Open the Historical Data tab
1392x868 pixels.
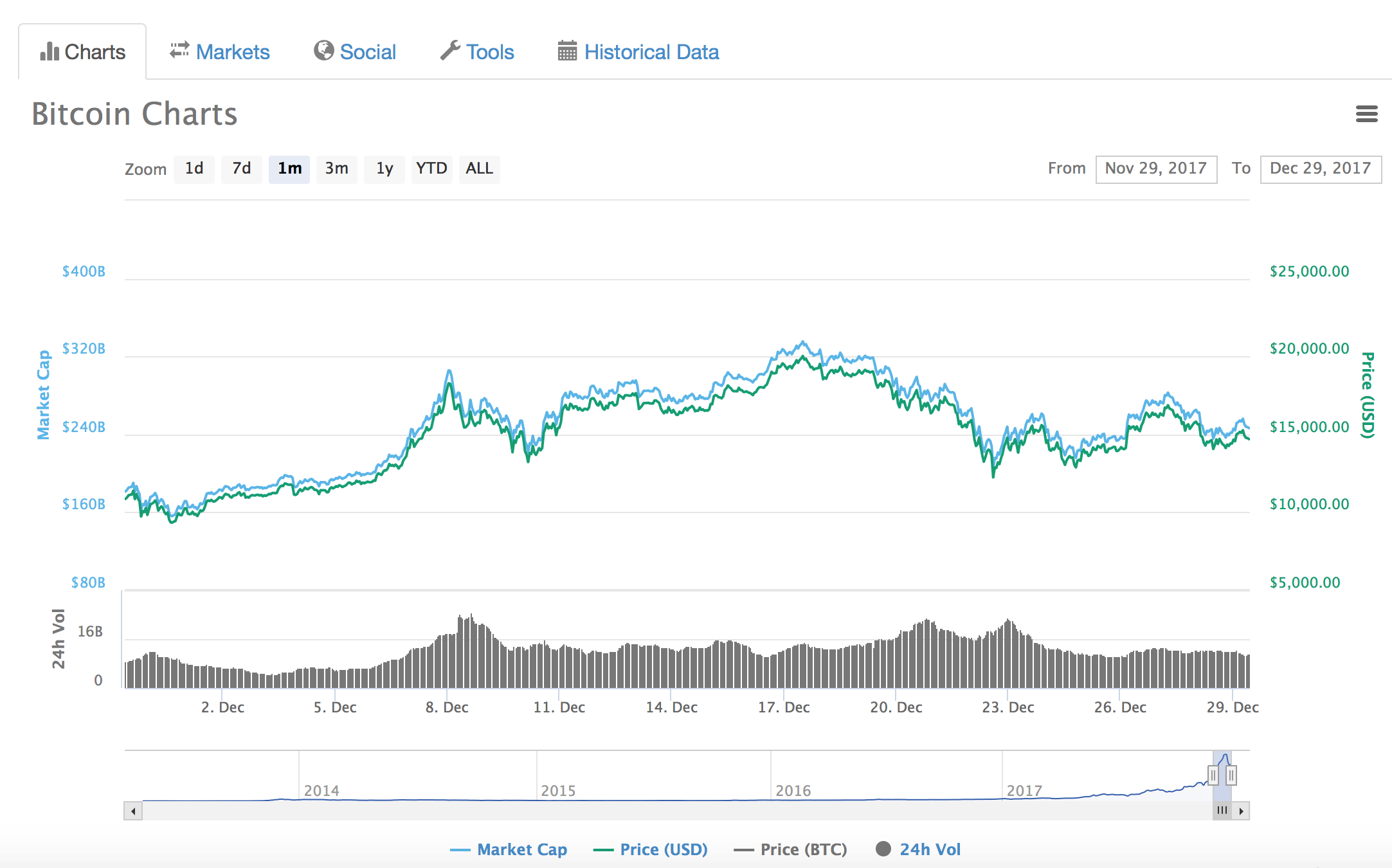[651, 52]
